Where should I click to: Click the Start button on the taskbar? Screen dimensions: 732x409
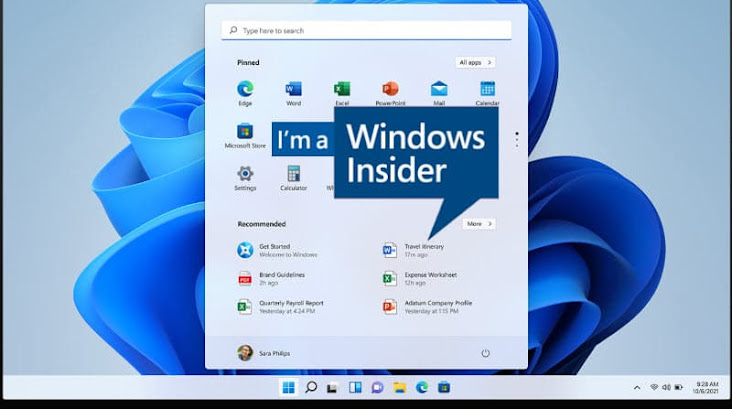(289, 387)
